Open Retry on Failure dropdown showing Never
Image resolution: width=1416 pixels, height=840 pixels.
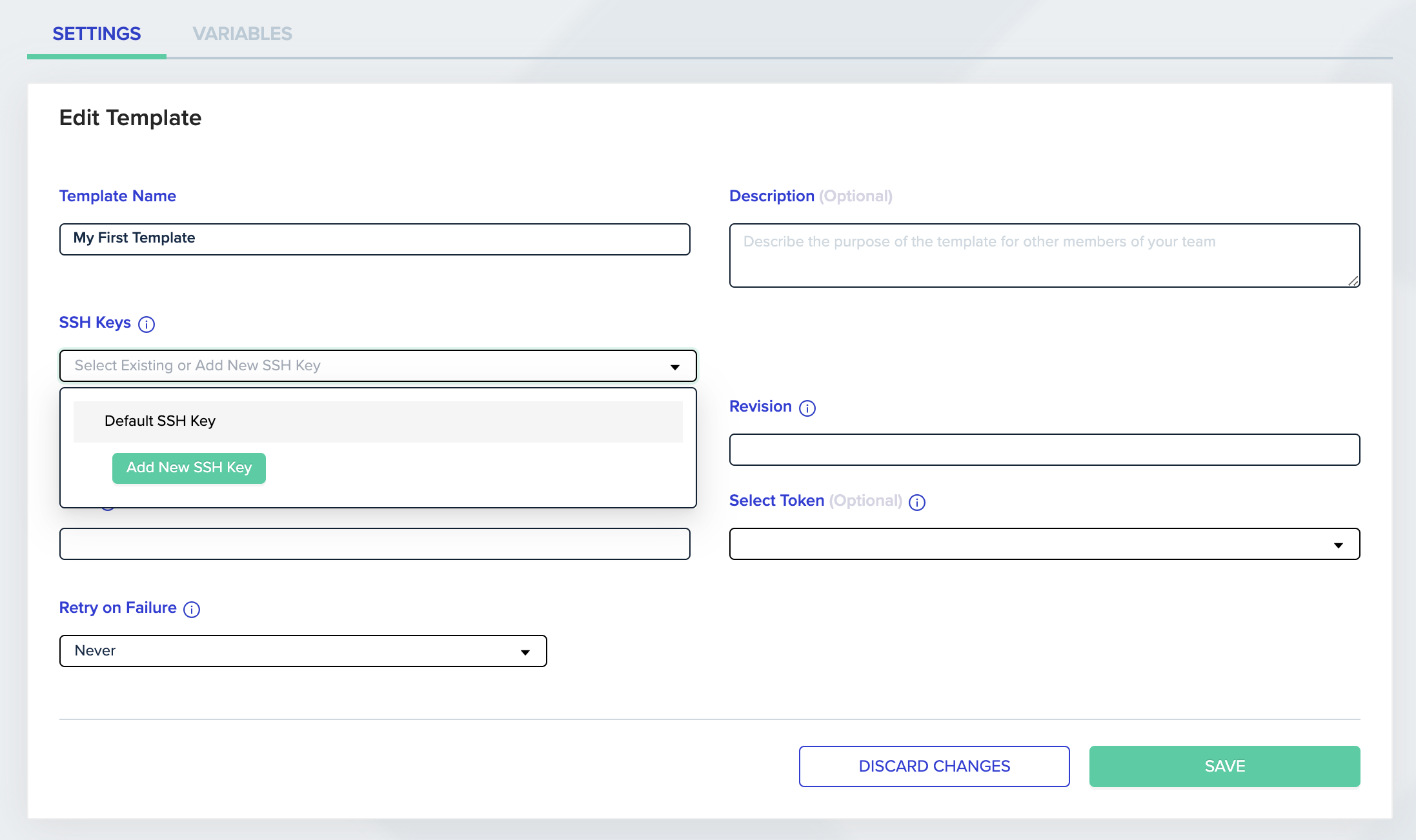point(303,651)
